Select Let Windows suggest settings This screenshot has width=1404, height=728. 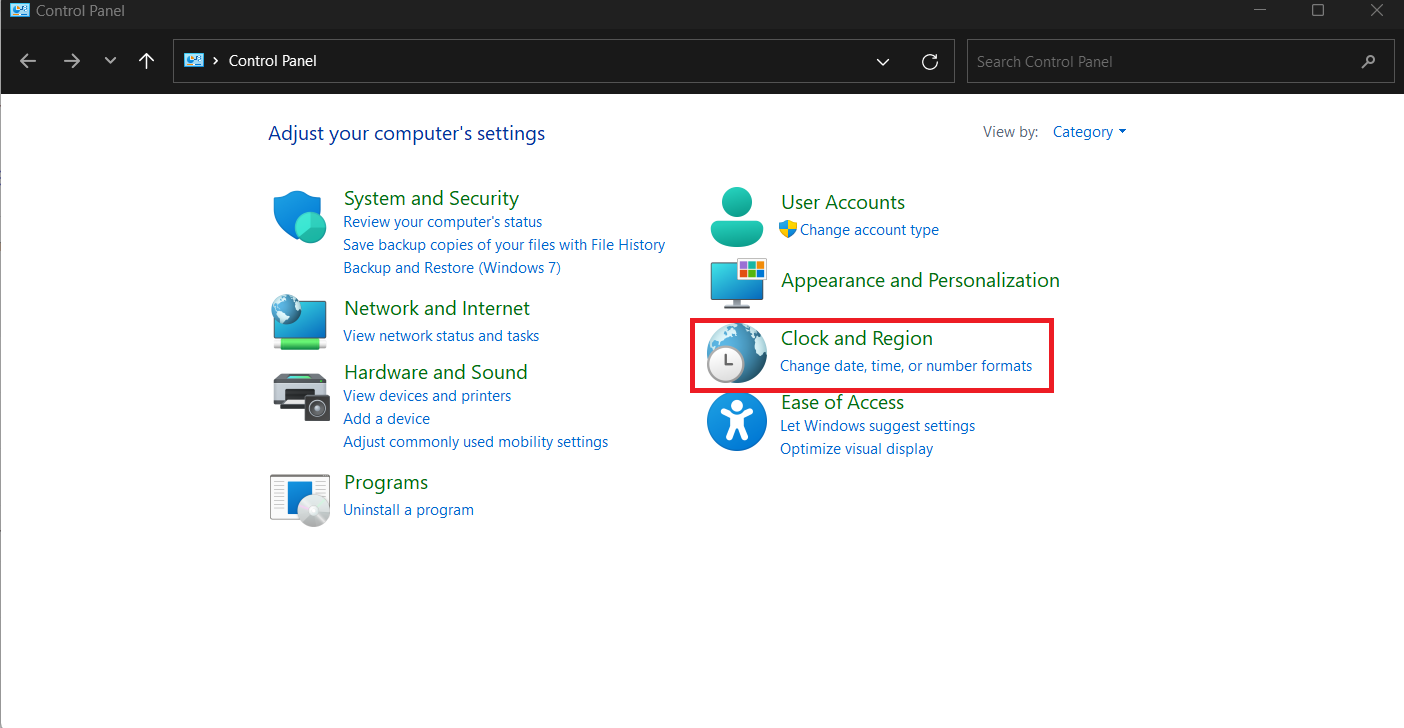tap(877, 426)
